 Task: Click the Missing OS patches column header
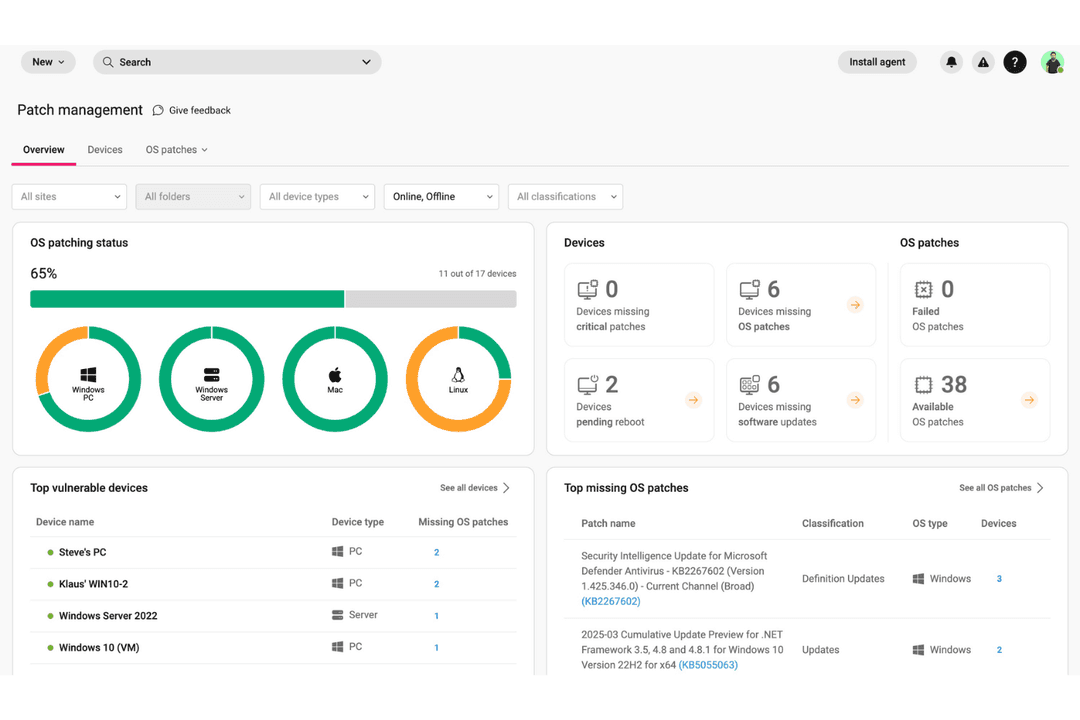tap(464, 522)
